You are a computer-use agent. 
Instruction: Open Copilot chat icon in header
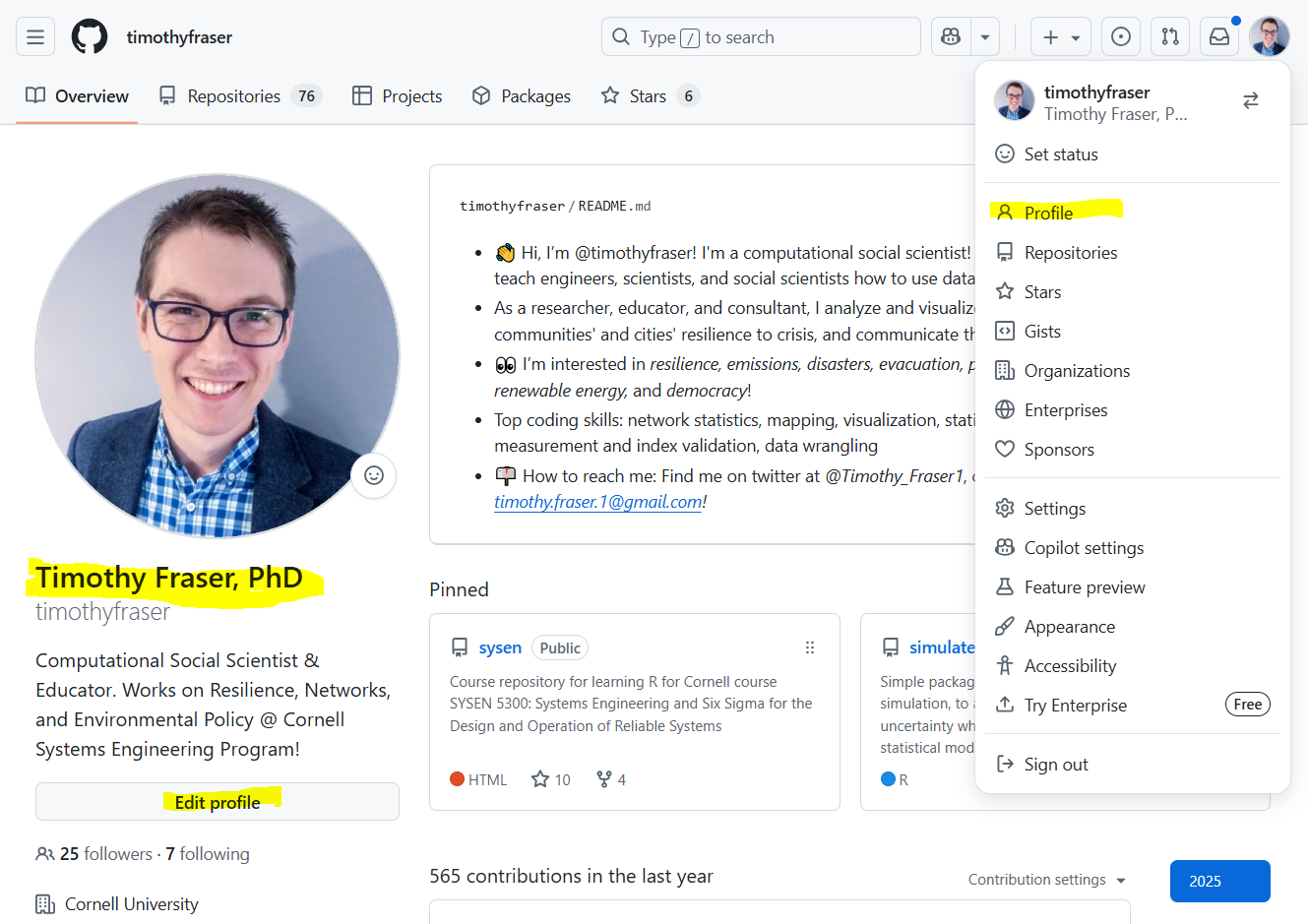pos(951,37)
